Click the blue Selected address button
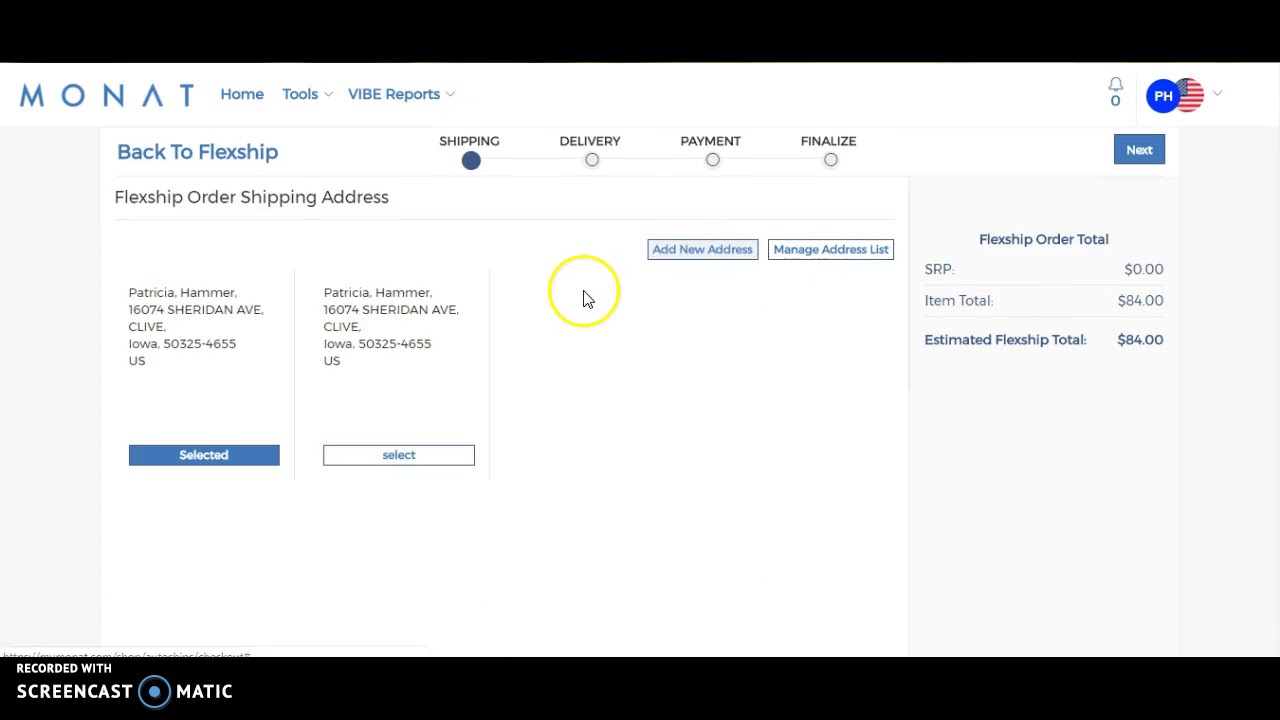Viewport: 1280px width, 720px height. (204, 455)
